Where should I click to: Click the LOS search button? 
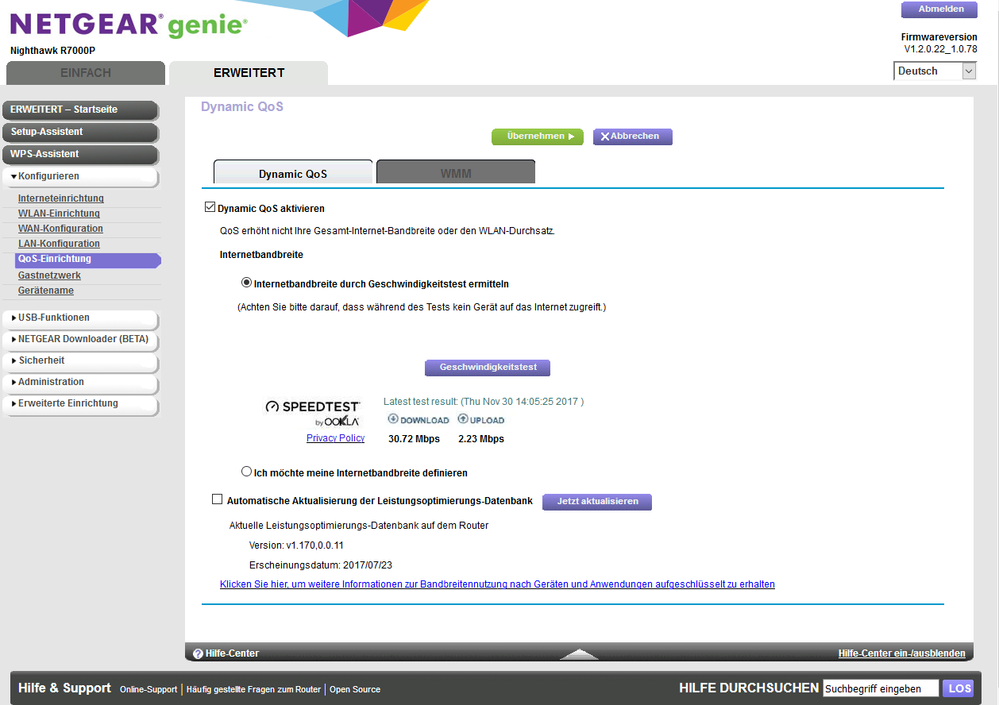pyautogui.click(x=959, y=688)
